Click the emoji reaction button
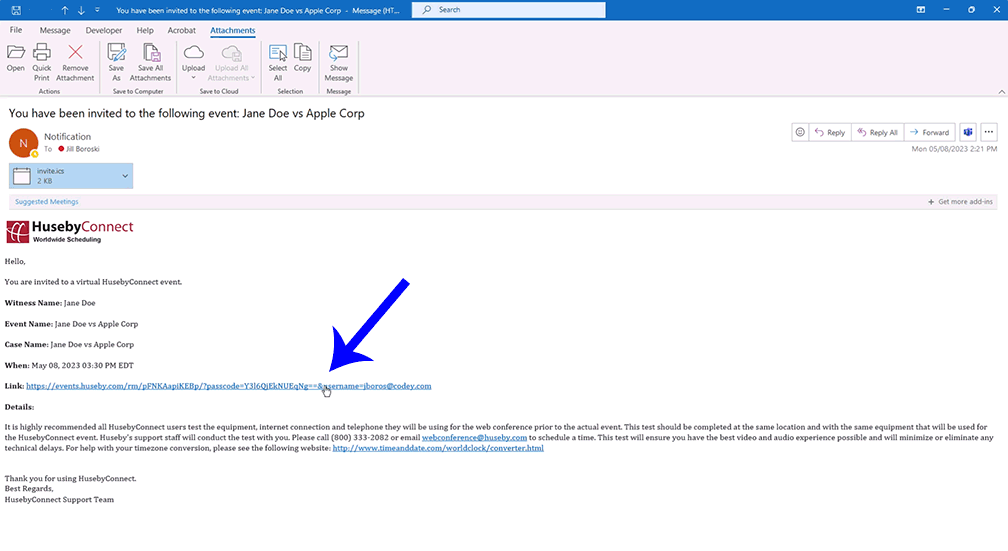1008x551 pixels. click(800, 132)
